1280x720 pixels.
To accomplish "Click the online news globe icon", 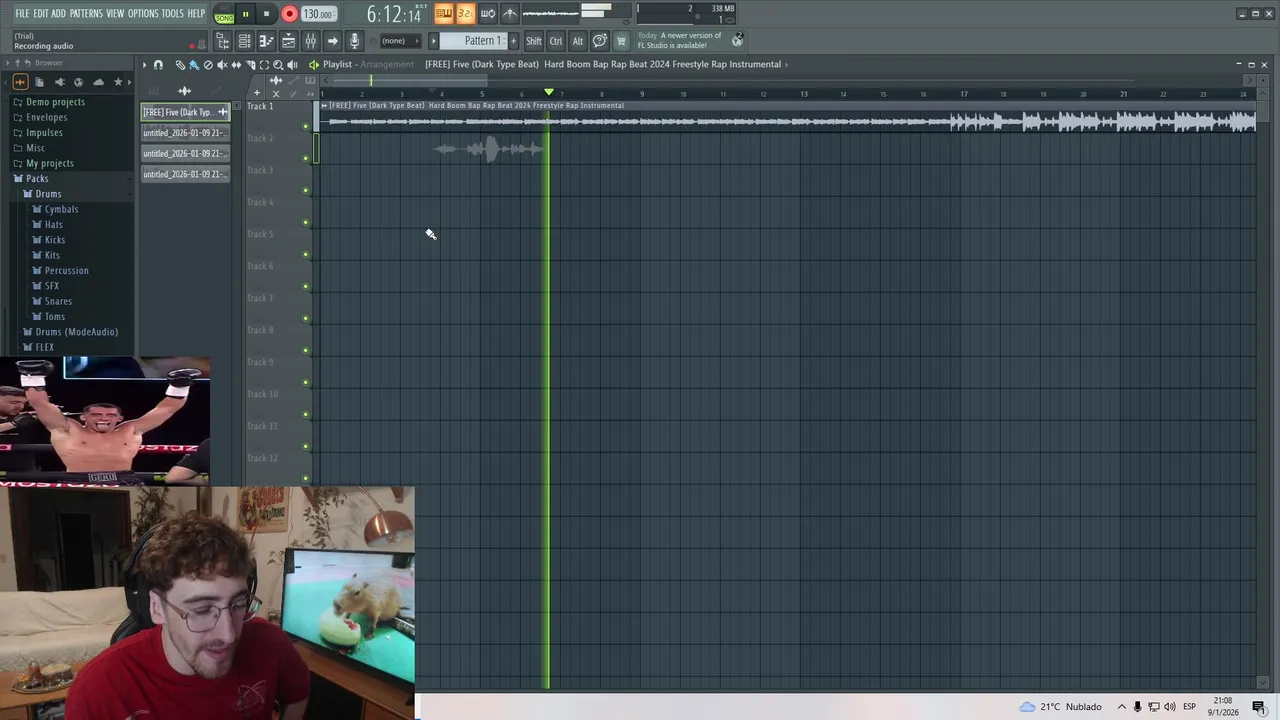I will (738, 40).
